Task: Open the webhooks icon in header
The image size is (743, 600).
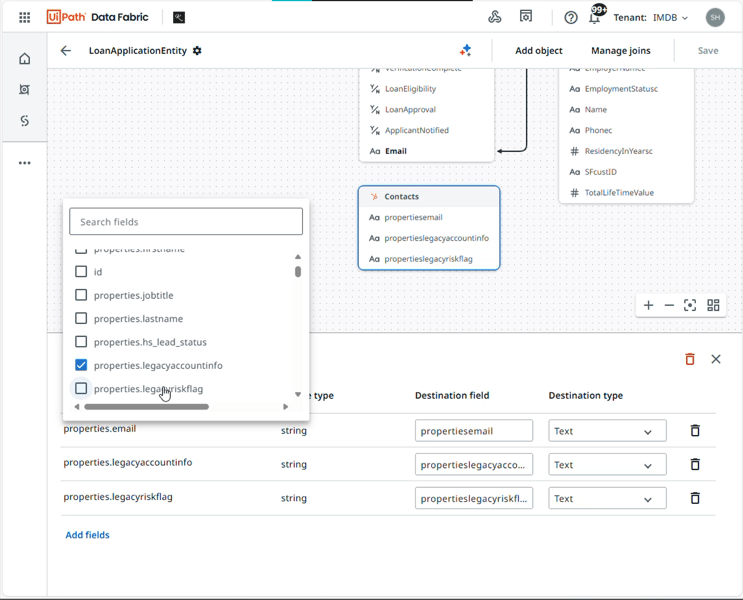Action: click(495, 17)
